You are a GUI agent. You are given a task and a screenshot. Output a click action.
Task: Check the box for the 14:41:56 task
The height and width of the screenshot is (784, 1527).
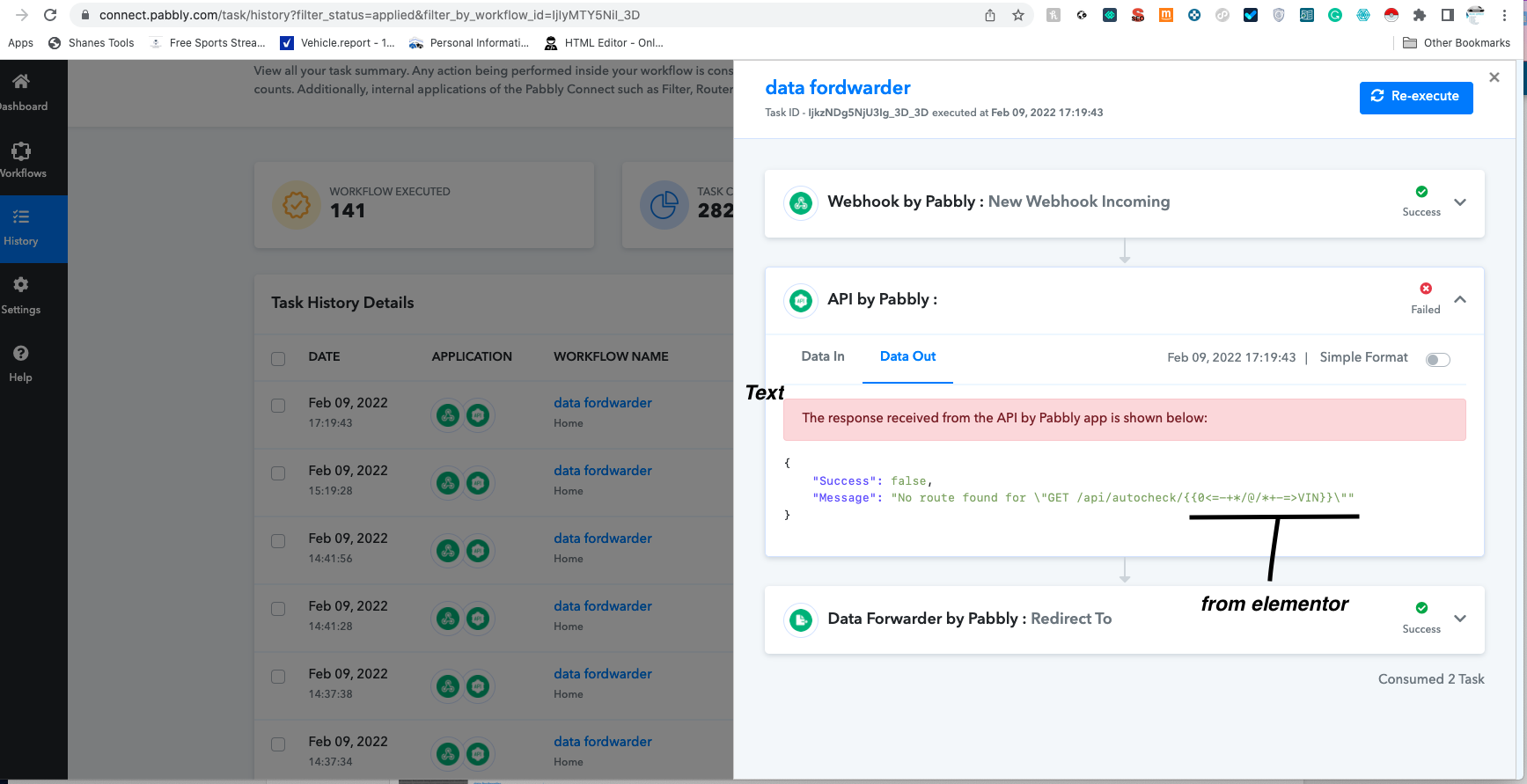click(278, 541)
